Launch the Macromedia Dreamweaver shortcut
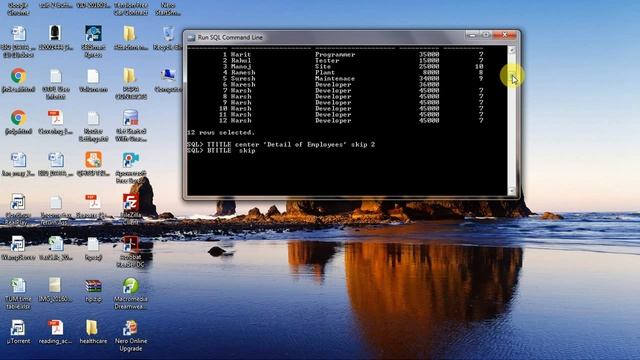The width and height of the screenshot is (640, 360). pyautogui.click(x=131, y=293)
